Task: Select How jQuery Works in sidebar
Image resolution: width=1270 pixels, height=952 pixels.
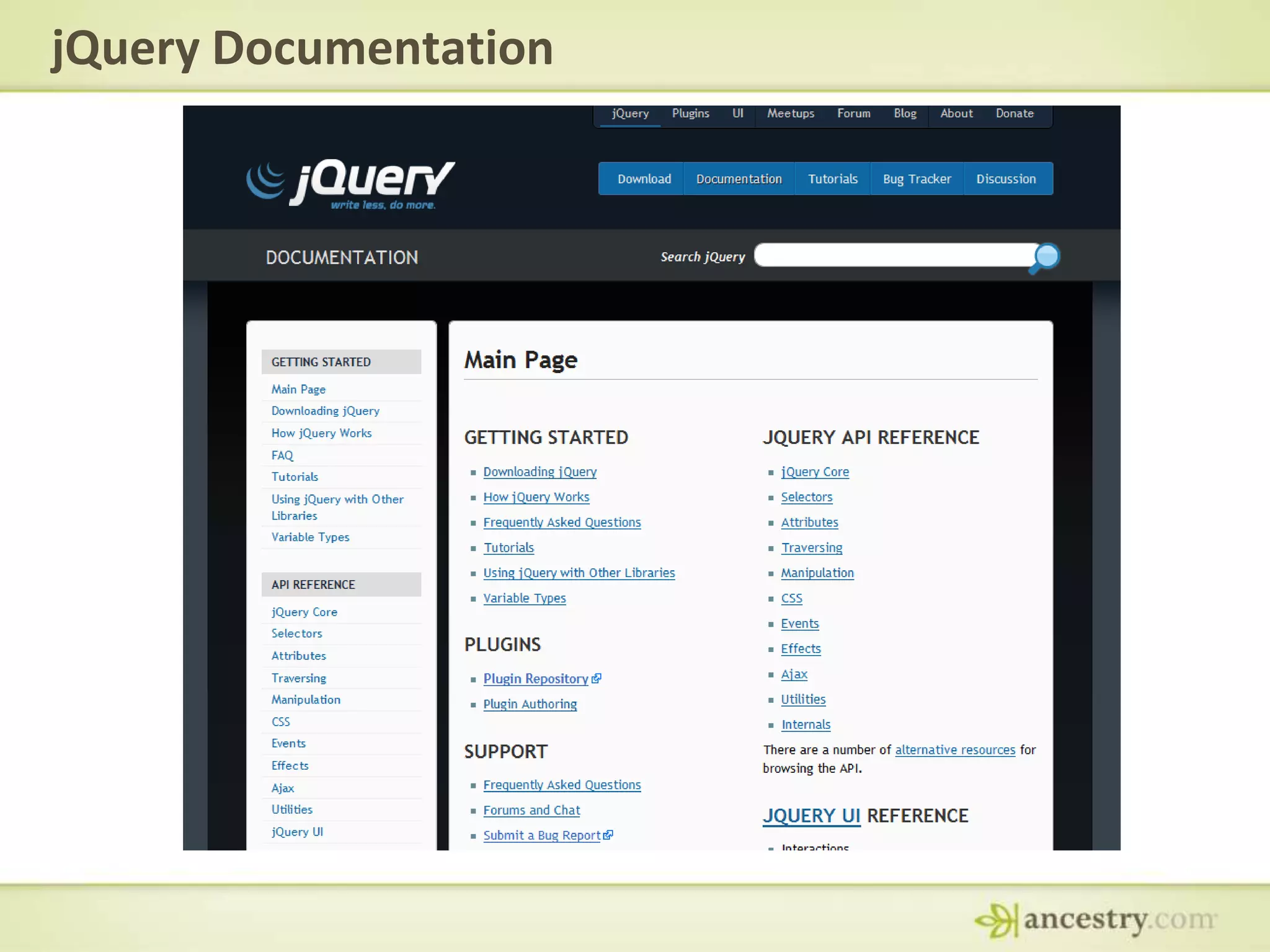Action: click(321, 433)
